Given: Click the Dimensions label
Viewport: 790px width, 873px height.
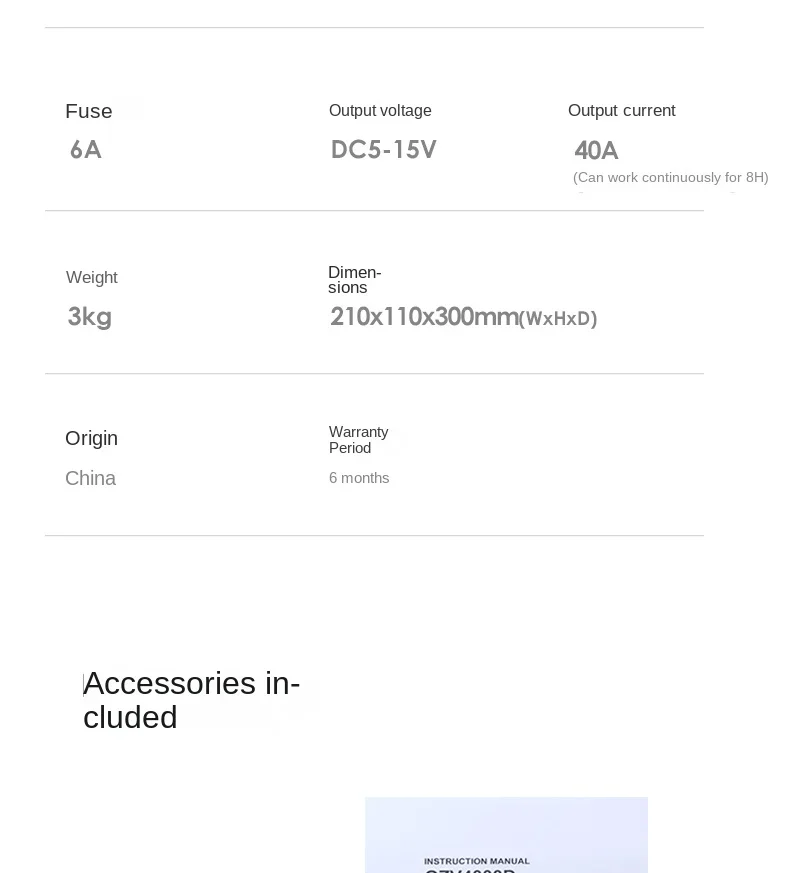Looking at the screenshot, I should pyautogui.click(x=354, y=280).
